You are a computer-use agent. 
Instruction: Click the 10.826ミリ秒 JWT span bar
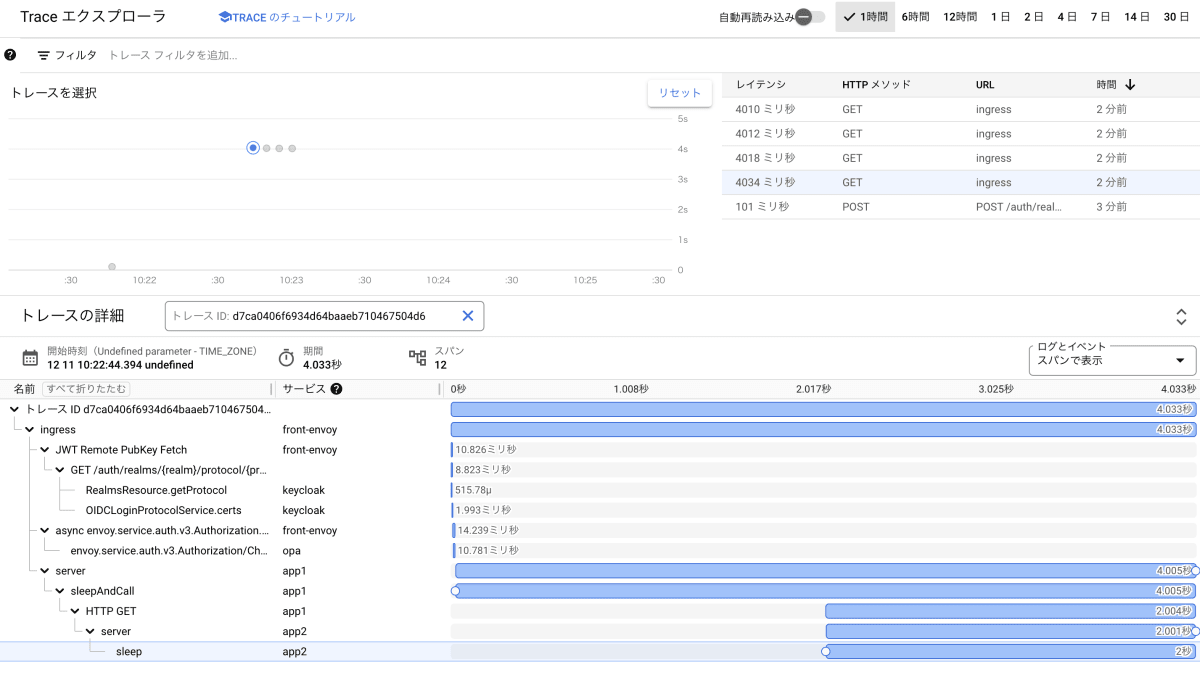[x=452, y=450]
